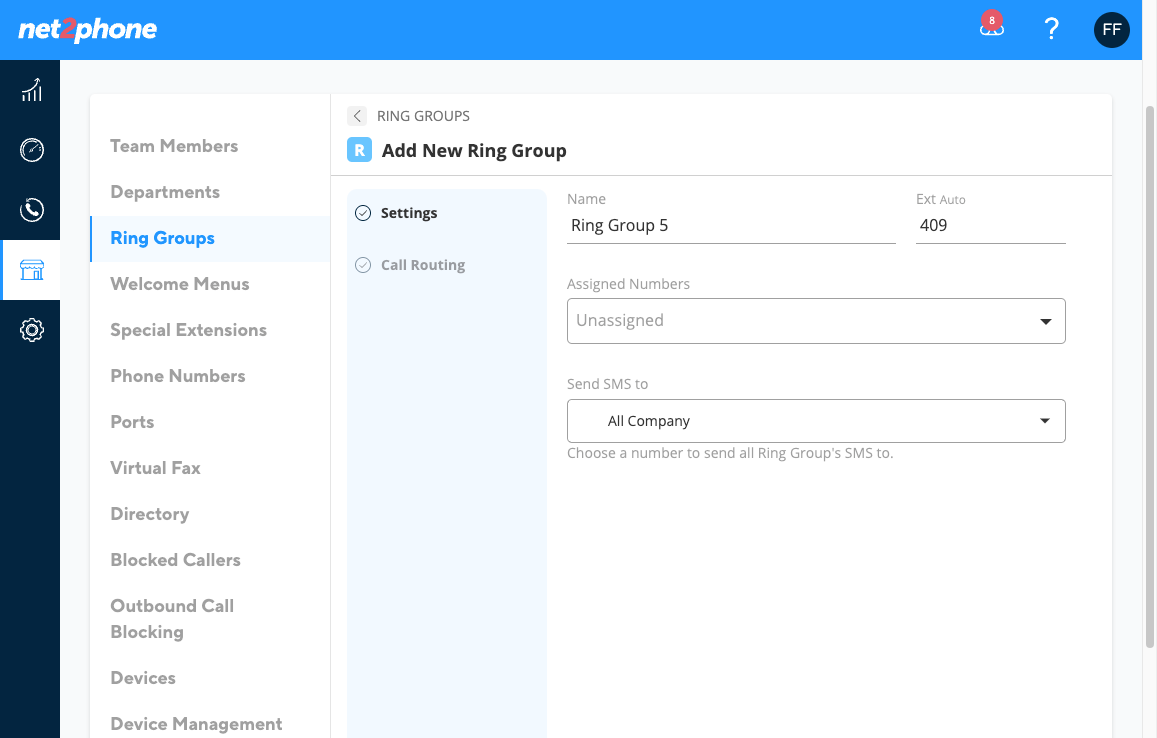This screenshot has width=1157, height=738.
Task: Click the Send SMS to dropdown arrow
Action: [1045, 421]
